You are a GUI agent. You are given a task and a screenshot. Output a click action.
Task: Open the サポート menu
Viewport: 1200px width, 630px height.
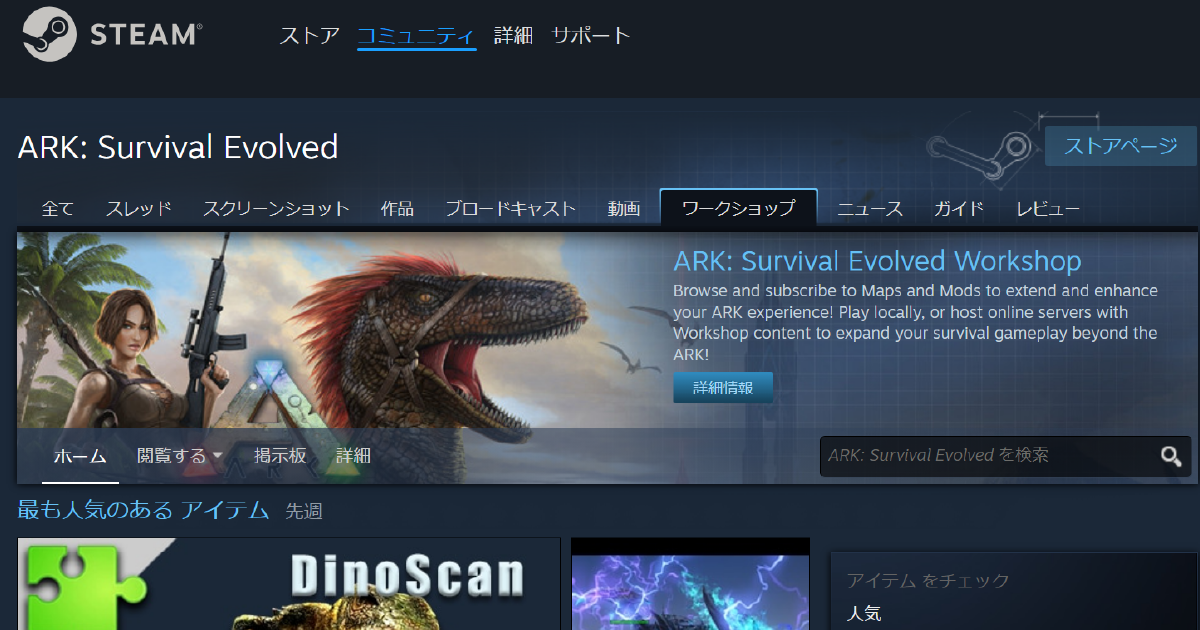pos(591,36)
